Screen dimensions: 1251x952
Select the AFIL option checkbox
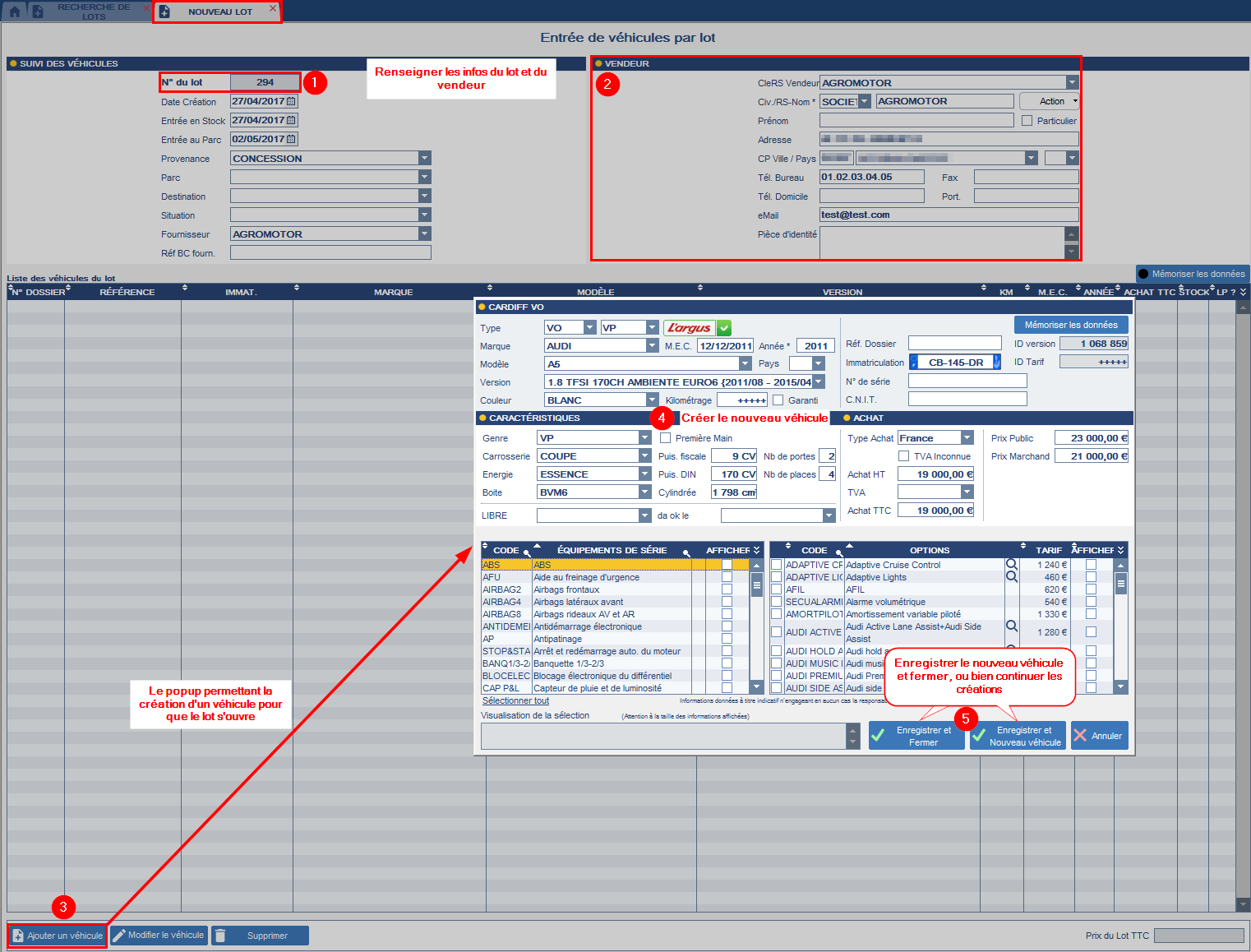tap(776, 589)
